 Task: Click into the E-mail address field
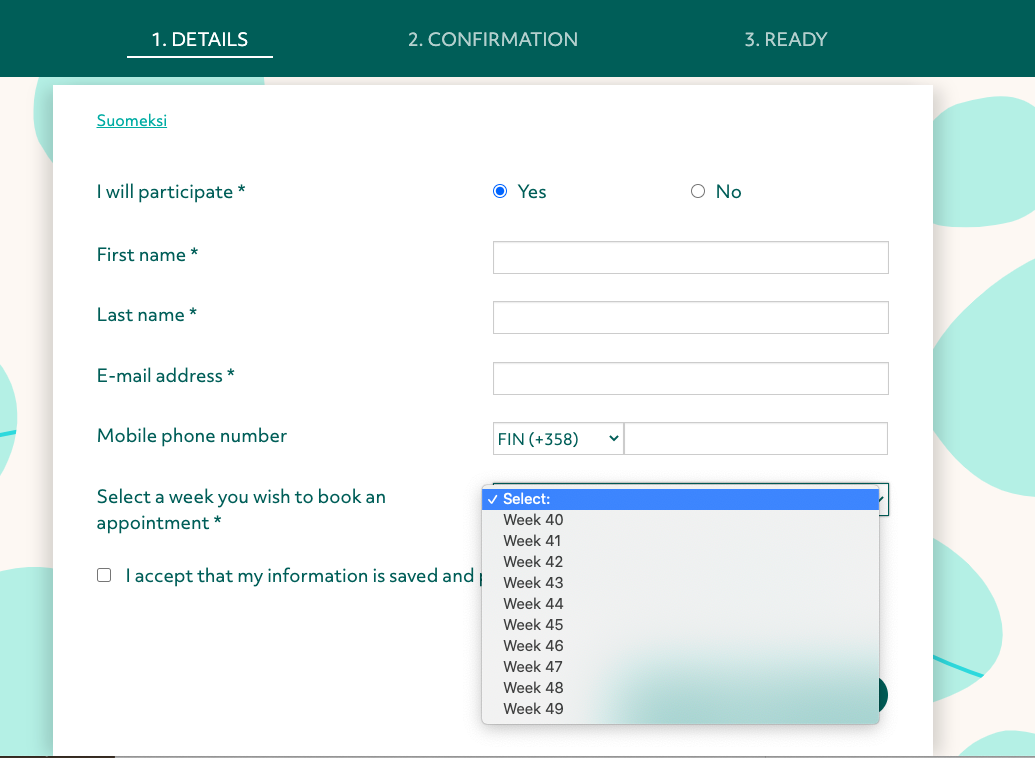pos(690,378)
